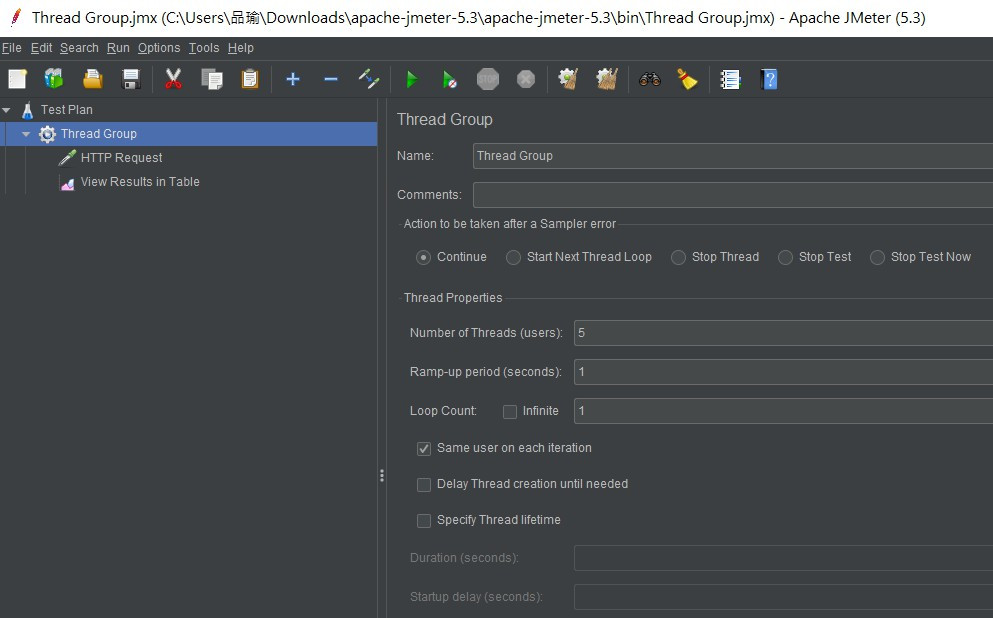Open Search with binoculars icon

coord(650,79)
